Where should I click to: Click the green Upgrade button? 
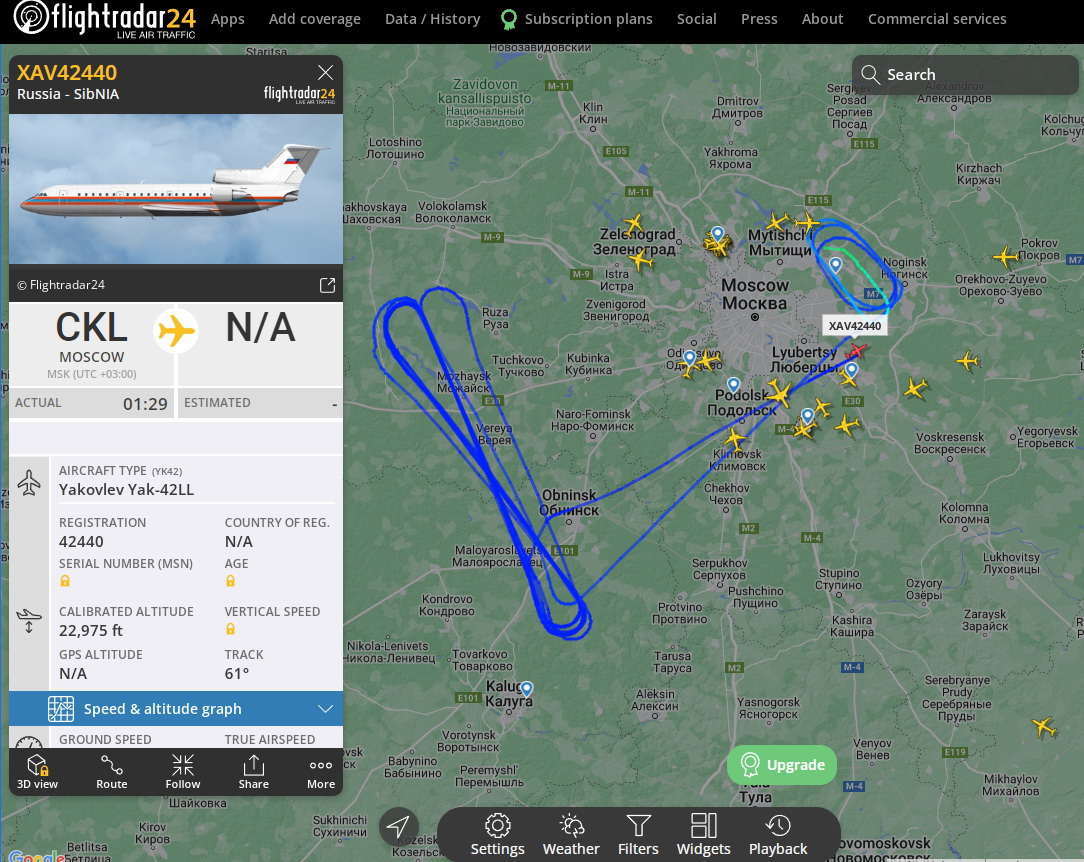point(782,765)
